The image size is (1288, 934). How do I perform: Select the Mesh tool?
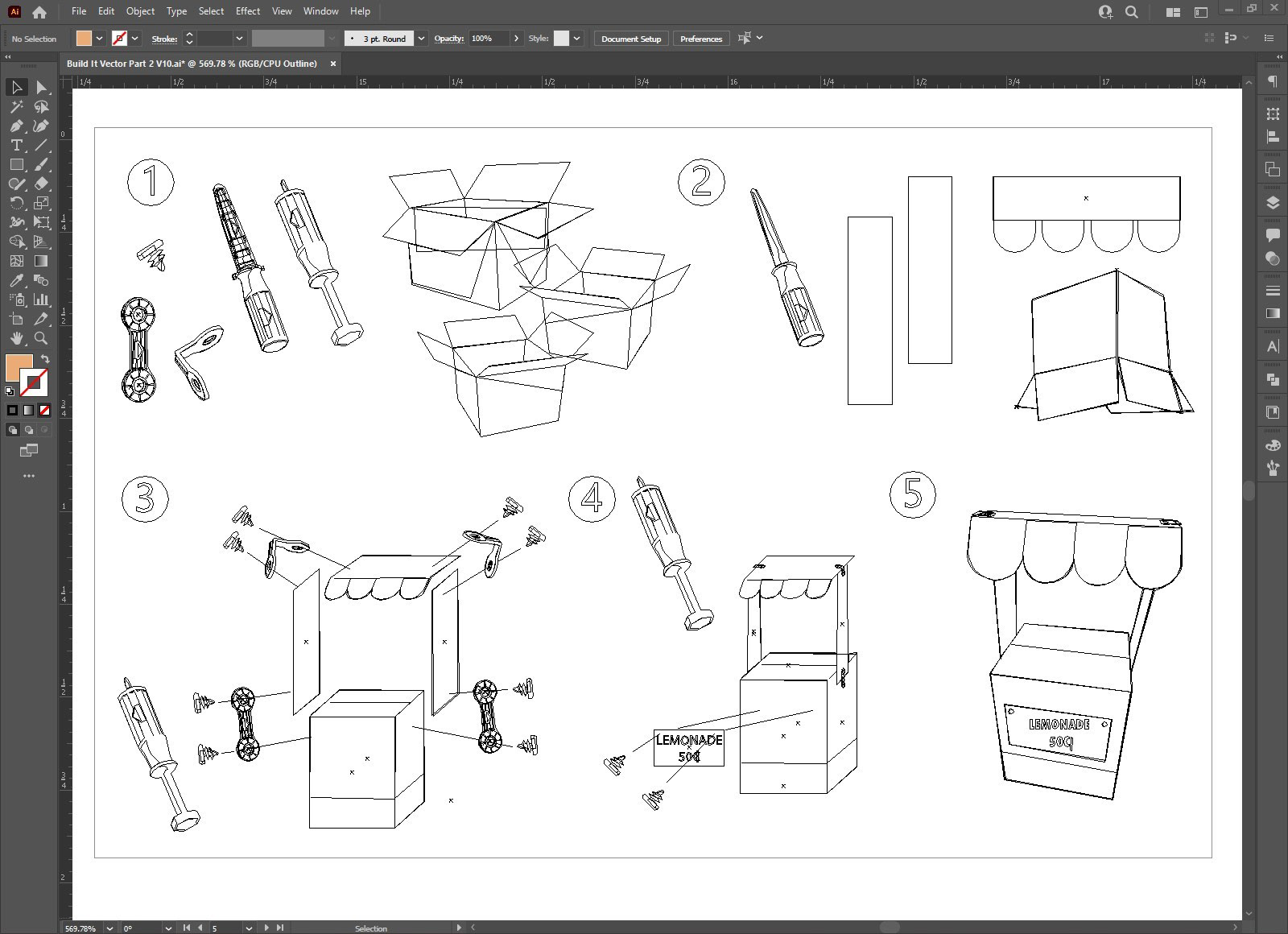[x=16, y=261]
